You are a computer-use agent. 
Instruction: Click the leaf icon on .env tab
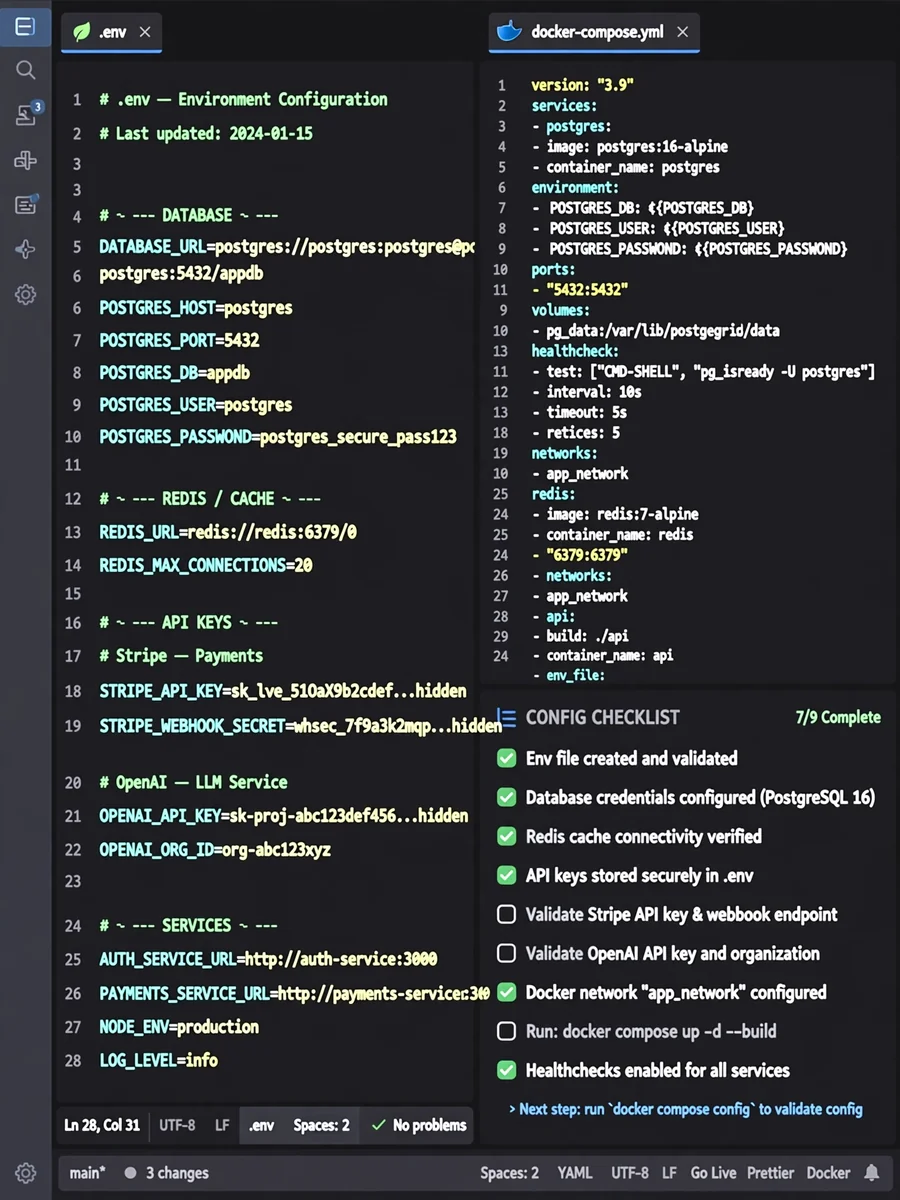[80, 32]
